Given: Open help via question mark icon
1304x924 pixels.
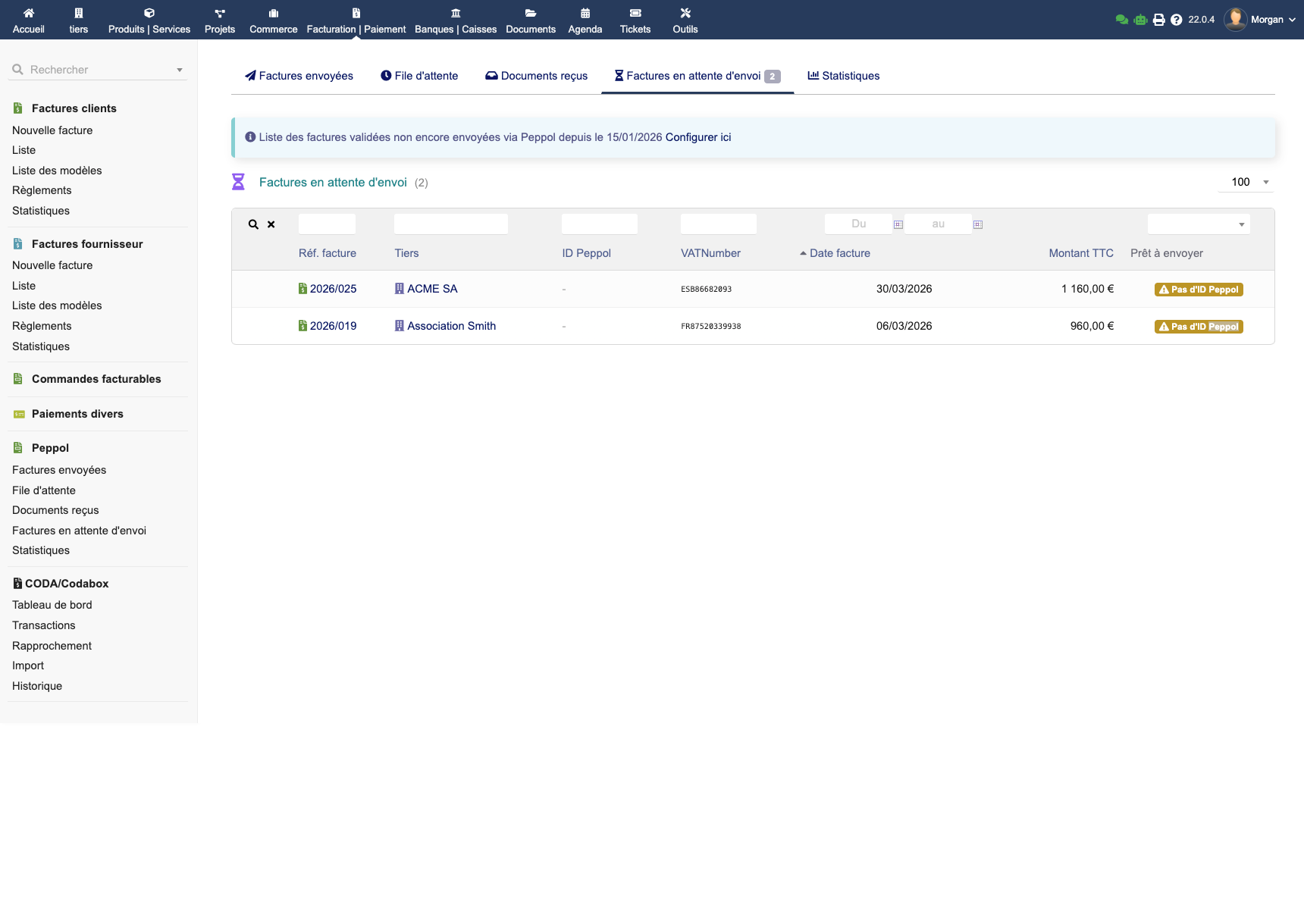Looking at the screenshot, I should [x=1176, y=20].
